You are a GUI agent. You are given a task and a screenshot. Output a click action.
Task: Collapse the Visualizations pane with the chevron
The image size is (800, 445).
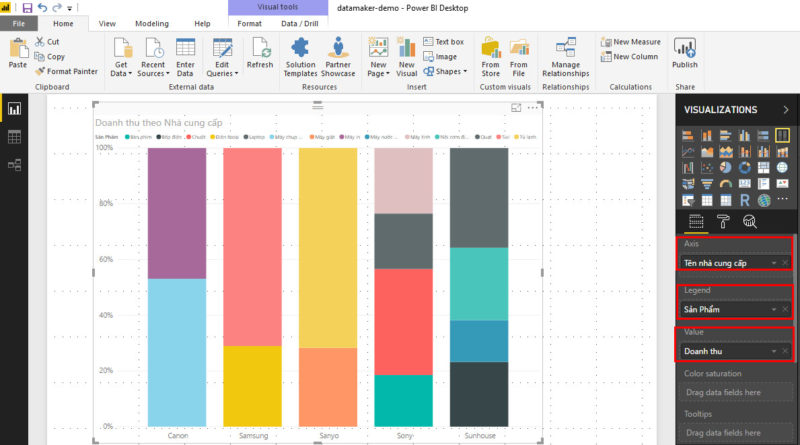(786, 110)
